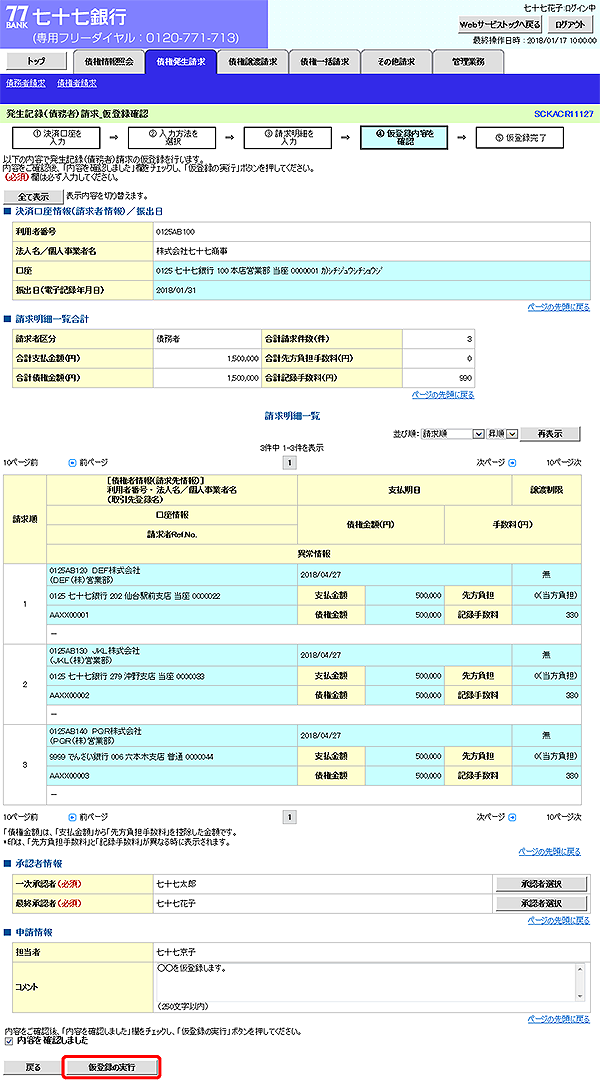Open the 並び順 請求順 dropdown

(x=452, y=434)
